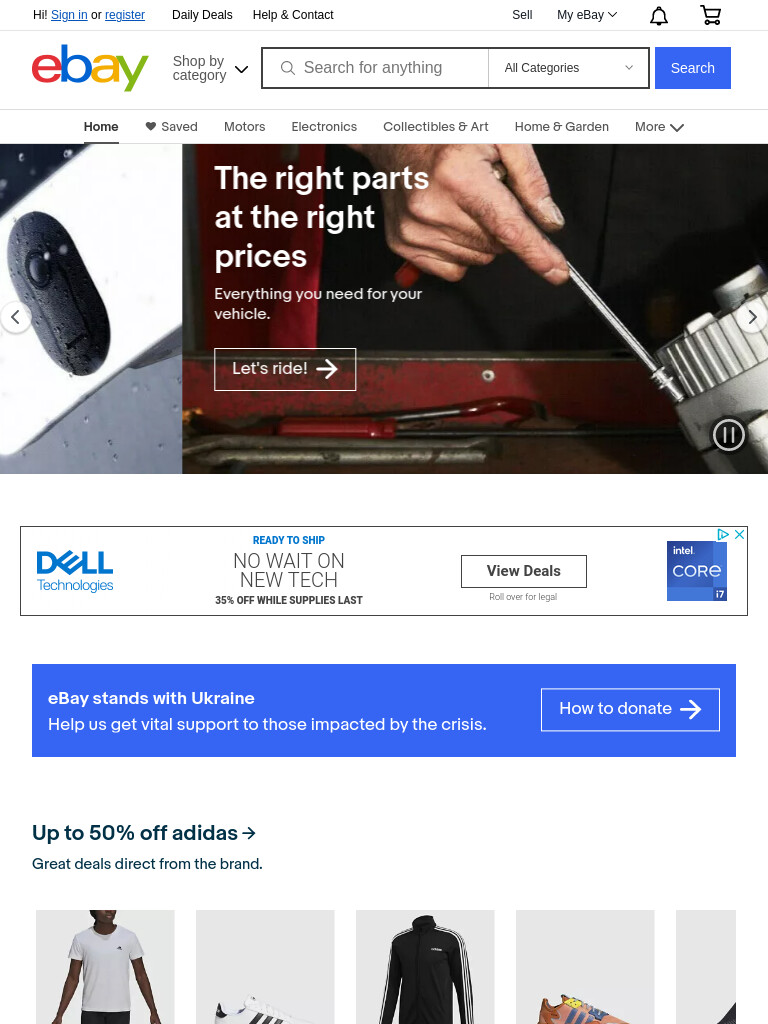Screen dimensions: 768x1024
Task: Open the All Categories dropdown
Action: pos(568,68)
